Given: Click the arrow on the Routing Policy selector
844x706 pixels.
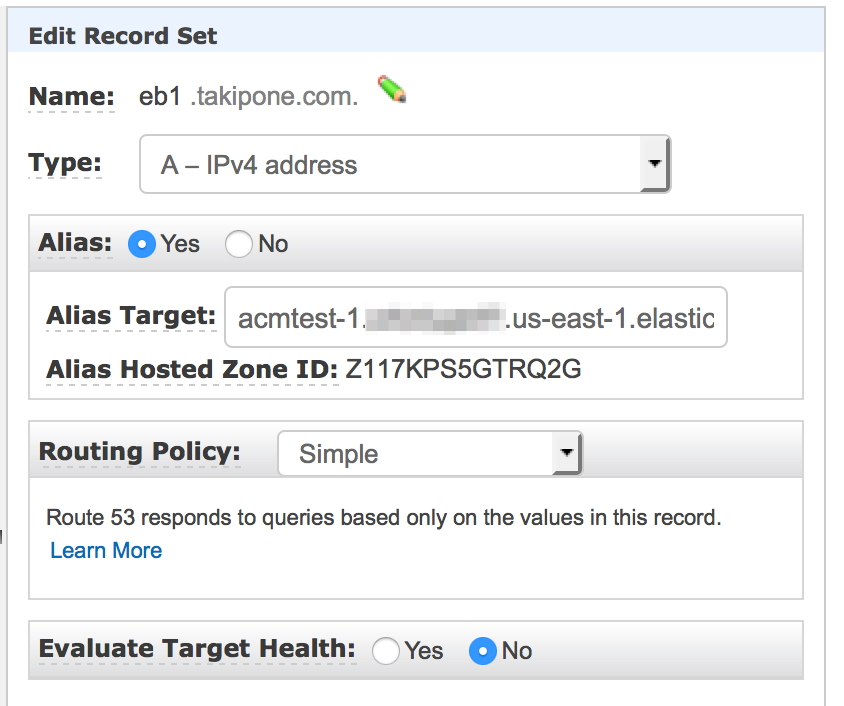Looking at the screenshot, I should click(566, 453).
